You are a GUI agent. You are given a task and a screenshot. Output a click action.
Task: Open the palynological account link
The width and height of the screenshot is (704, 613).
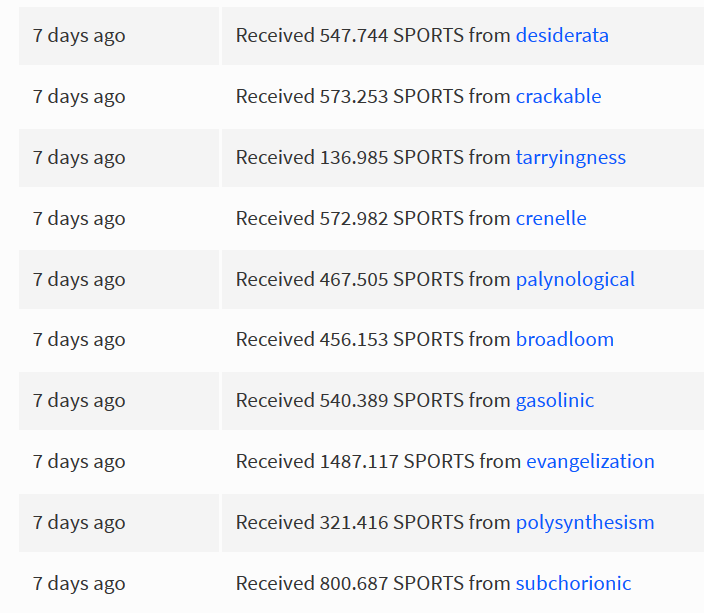pyautogui.click(x=575, y=280)
